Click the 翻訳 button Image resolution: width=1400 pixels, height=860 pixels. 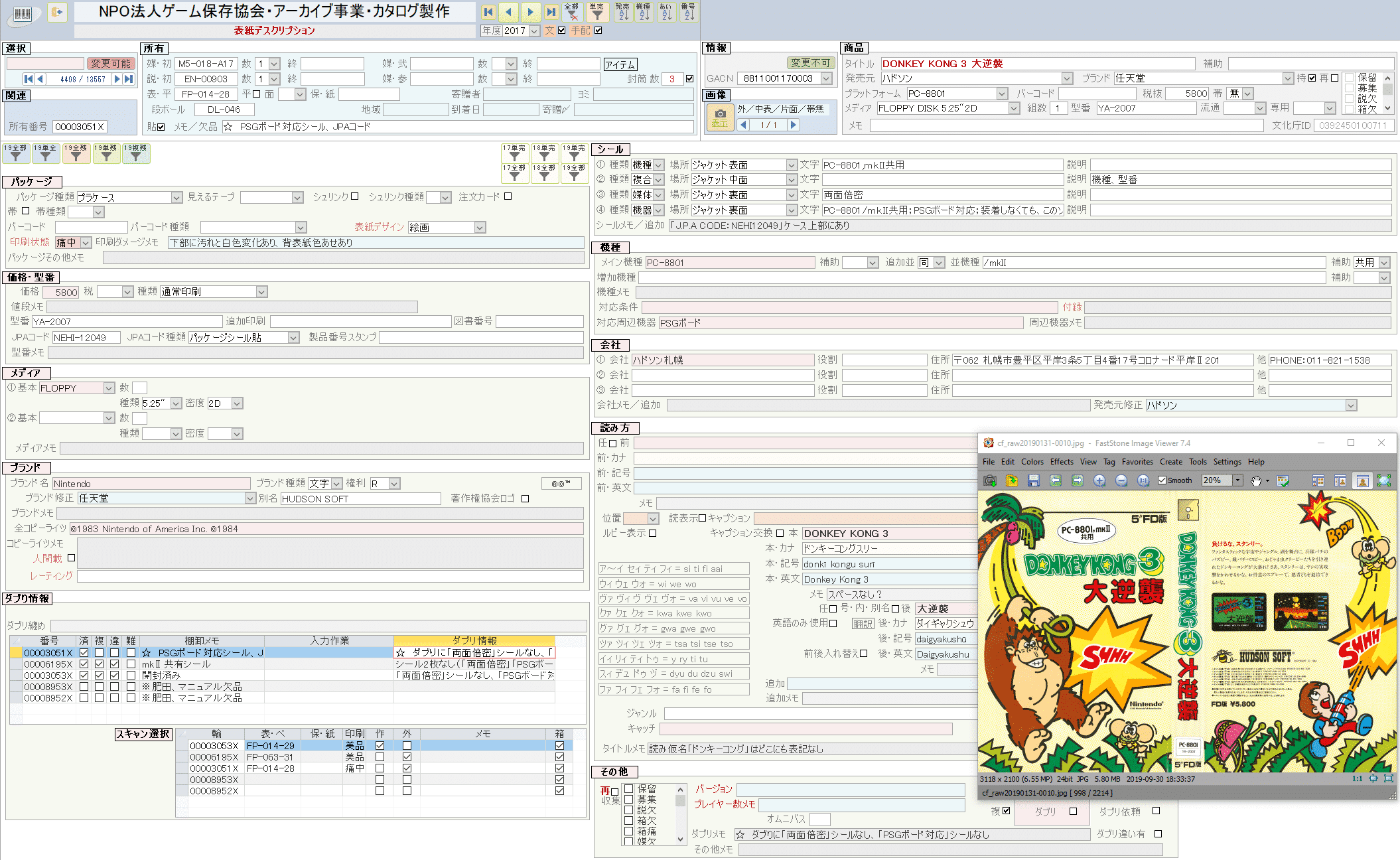click(863, 624)
